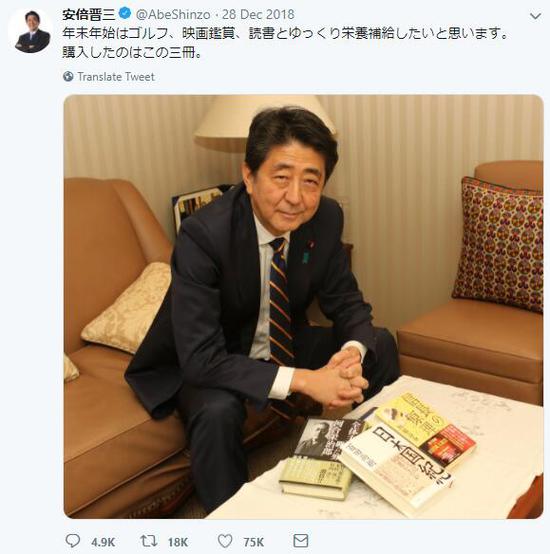Click the reply speech bubble icon
The width and height of the screenshot is (550, 554).
[x=73, y=541]
